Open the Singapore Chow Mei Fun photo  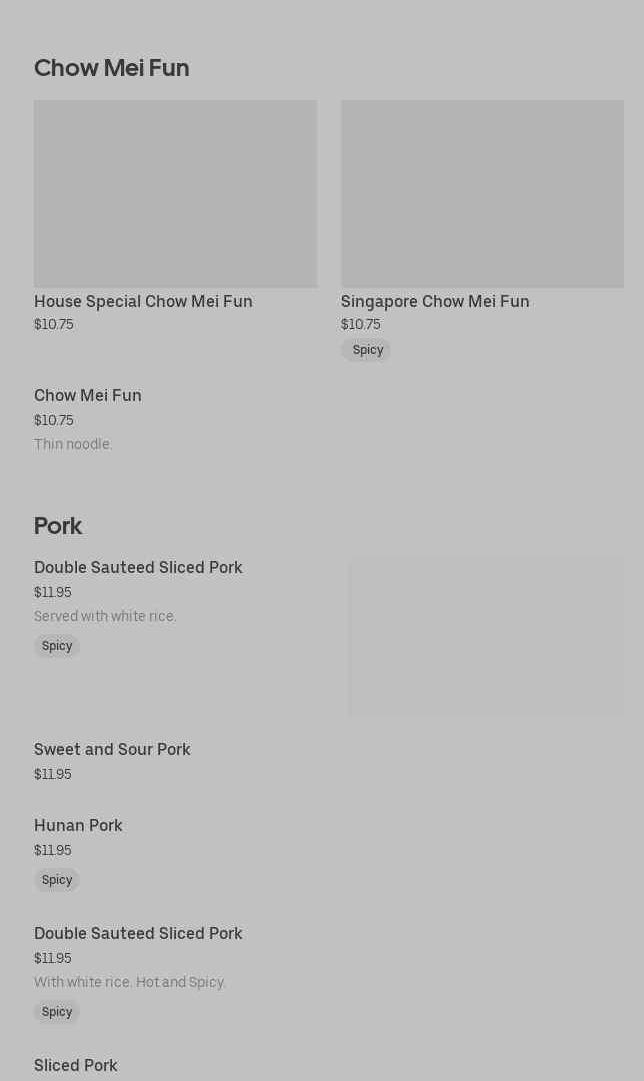482,193
